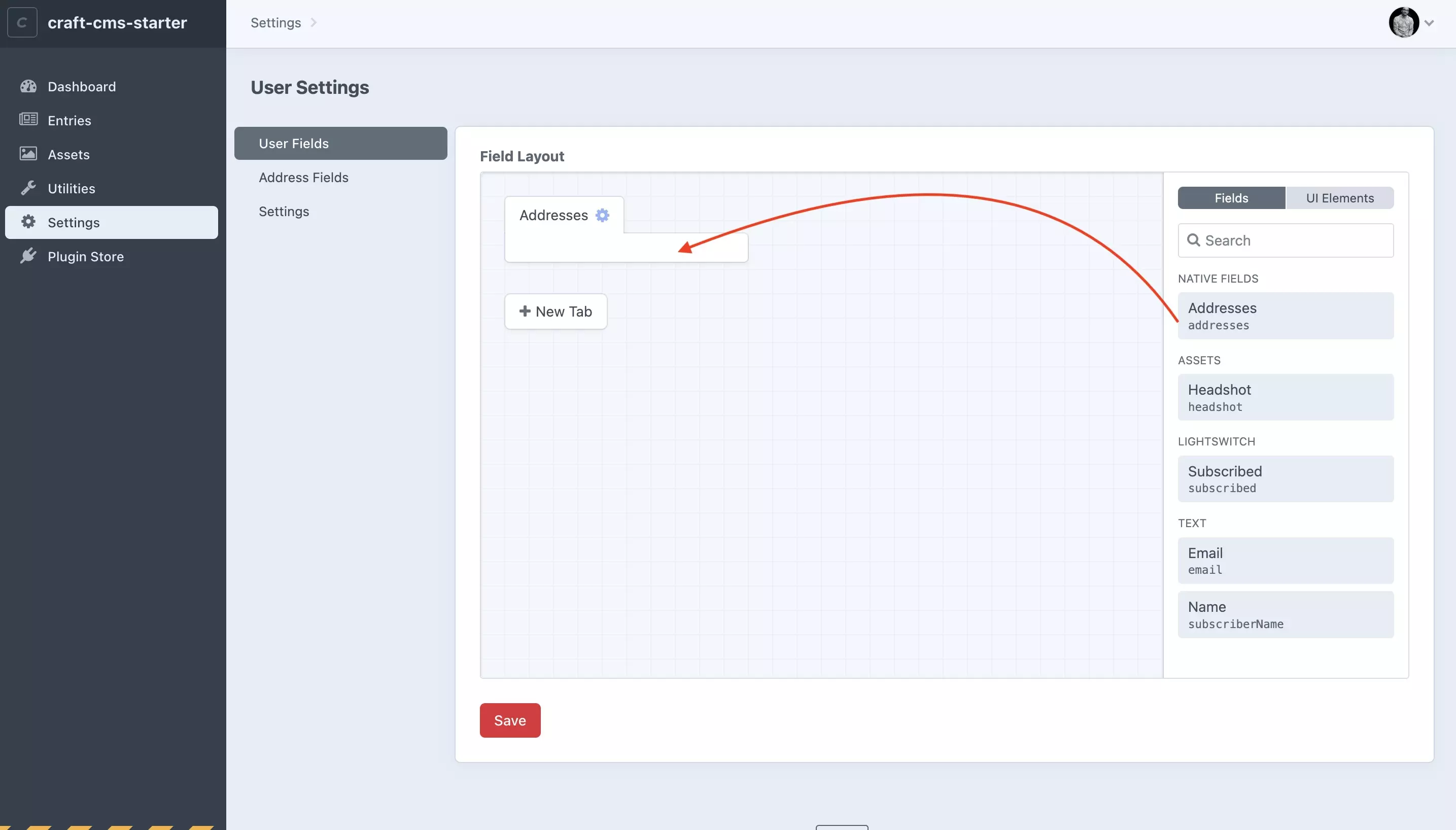This screenshot has width=1456, height=830.
Task: Click the ASSETS group heading
Action: (1199, 360)
